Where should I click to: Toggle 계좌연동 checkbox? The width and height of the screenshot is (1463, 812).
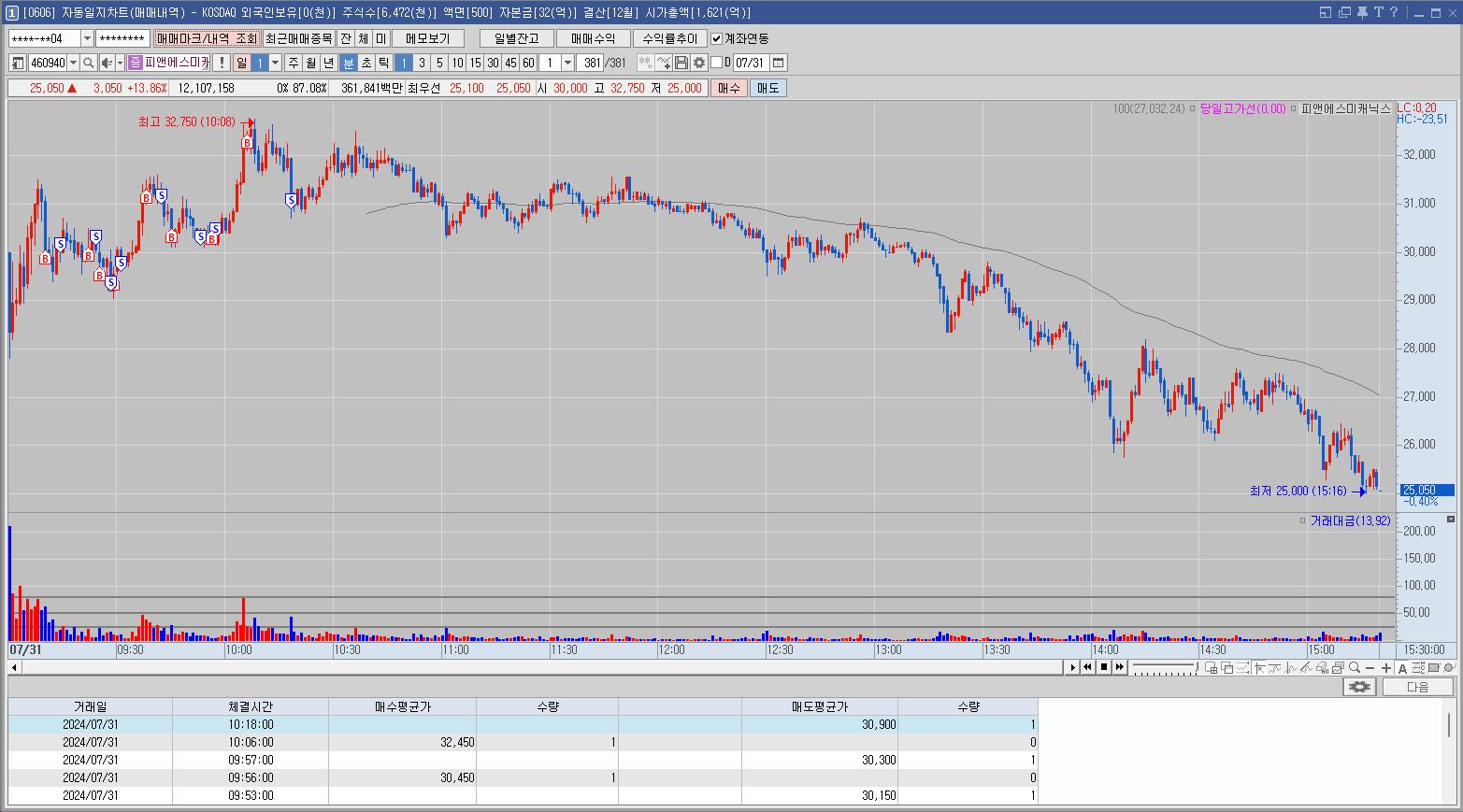[x=717, y=38]
